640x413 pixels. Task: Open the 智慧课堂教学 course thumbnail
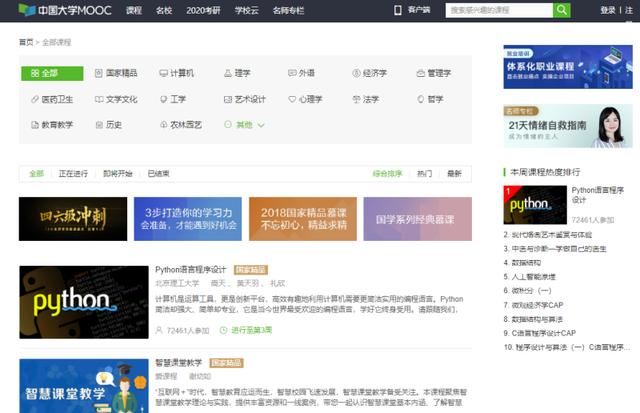[84, 386]
